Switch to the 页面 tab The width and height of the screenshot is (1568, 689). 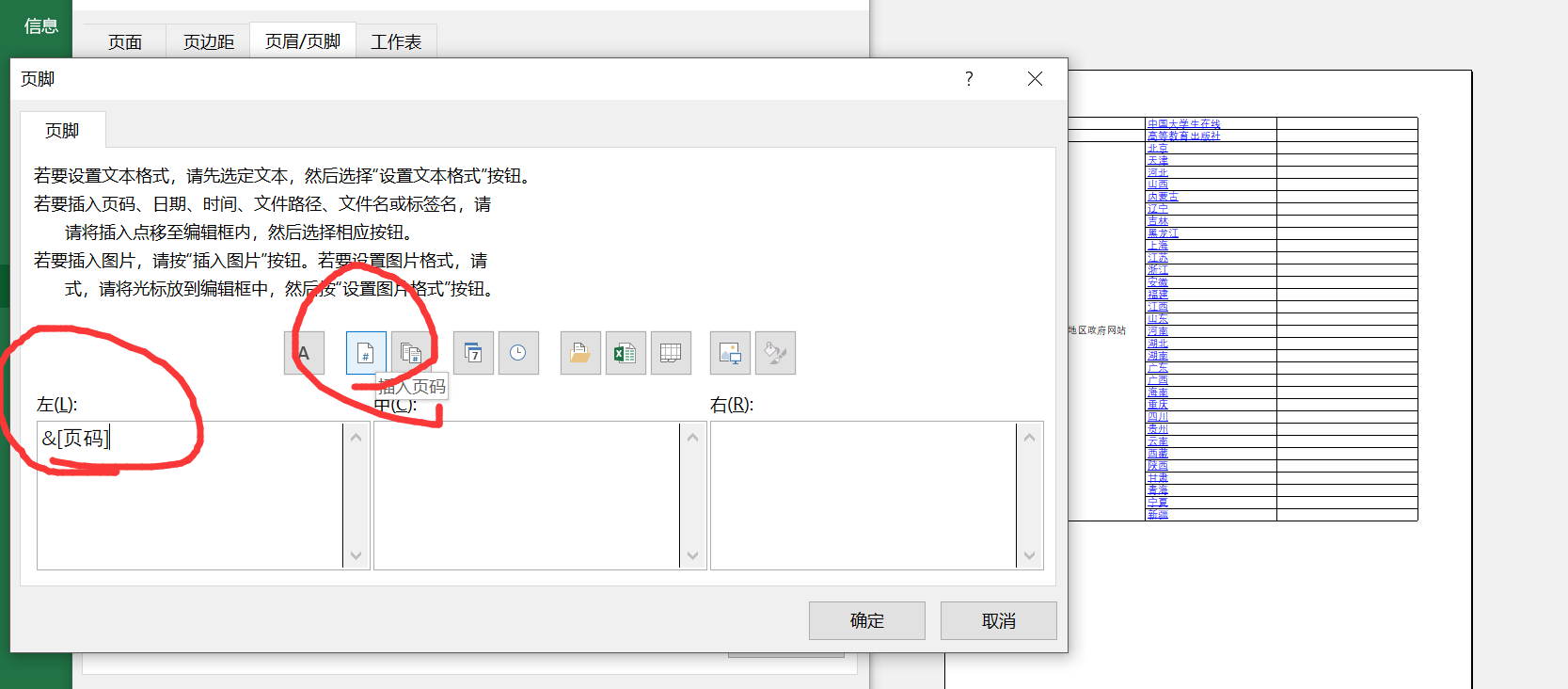pyautogui.click(x=125, y=41)
